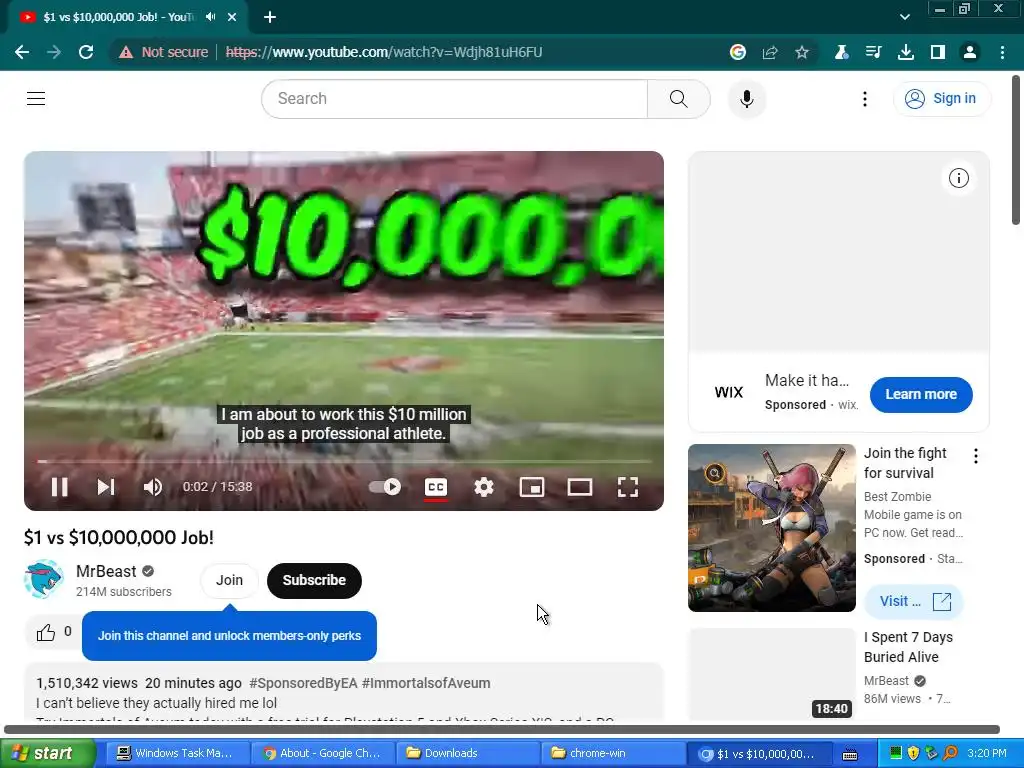The width and height of the screenshot is (1024, 768).
Task: Open ad info icon on Wix ad
Action: [x=958, y=178]
